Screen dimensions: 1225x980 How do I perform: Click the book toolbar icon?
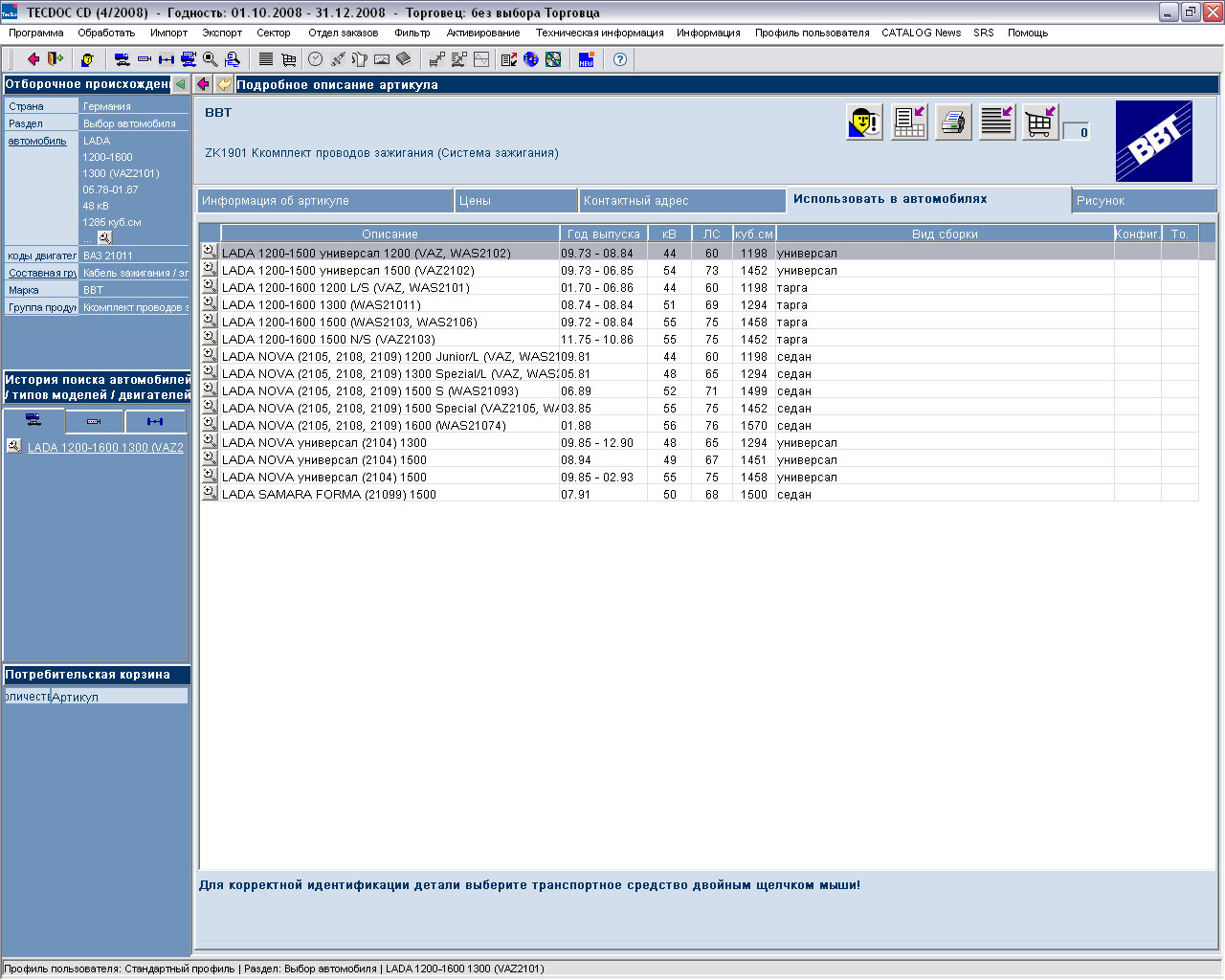point(404,59)
